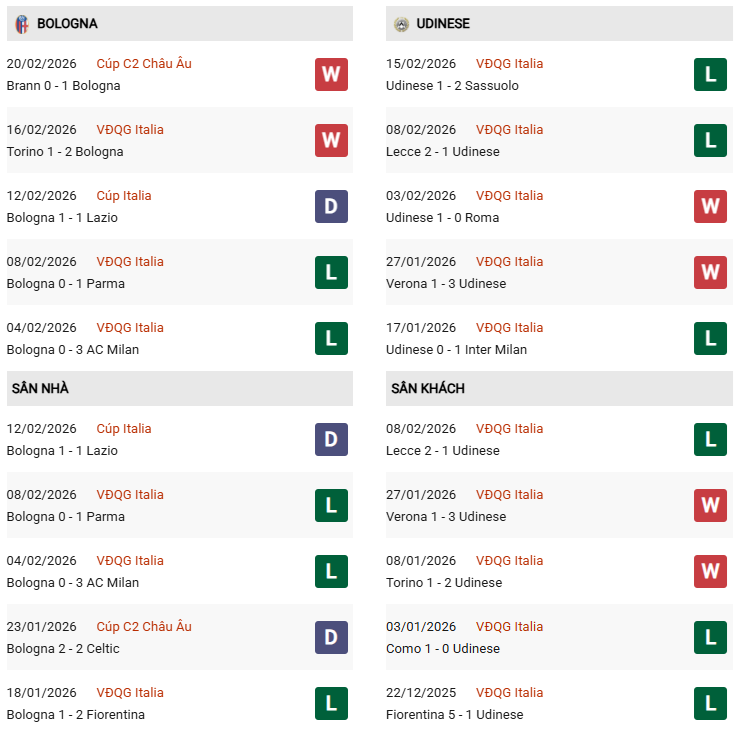The width and height of the screenshot is (739, 738).
Task: Click the W badge for Torino 1-2 Bologna
Action: pos(331,141)
